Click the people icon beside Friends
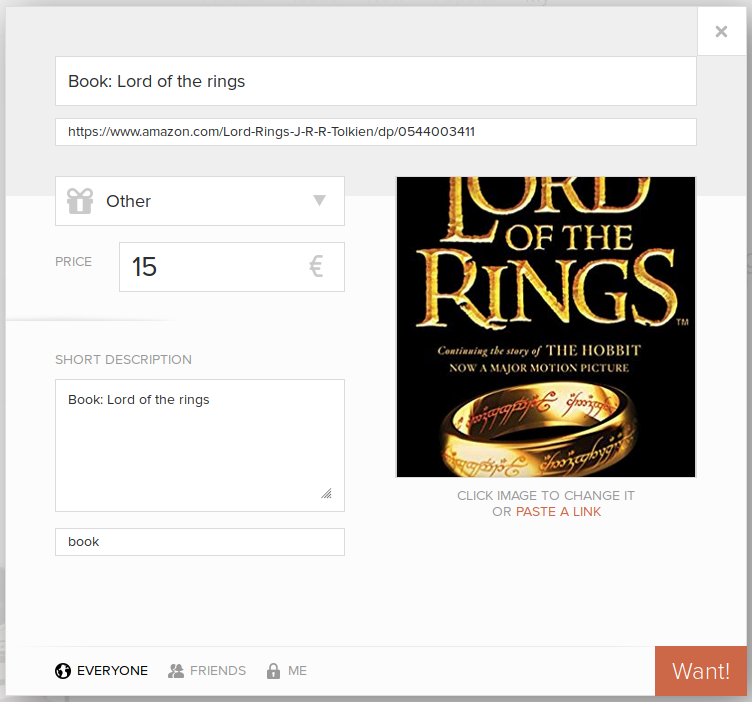This screenshot has width=752, height=702. click(x=176, y=671)
